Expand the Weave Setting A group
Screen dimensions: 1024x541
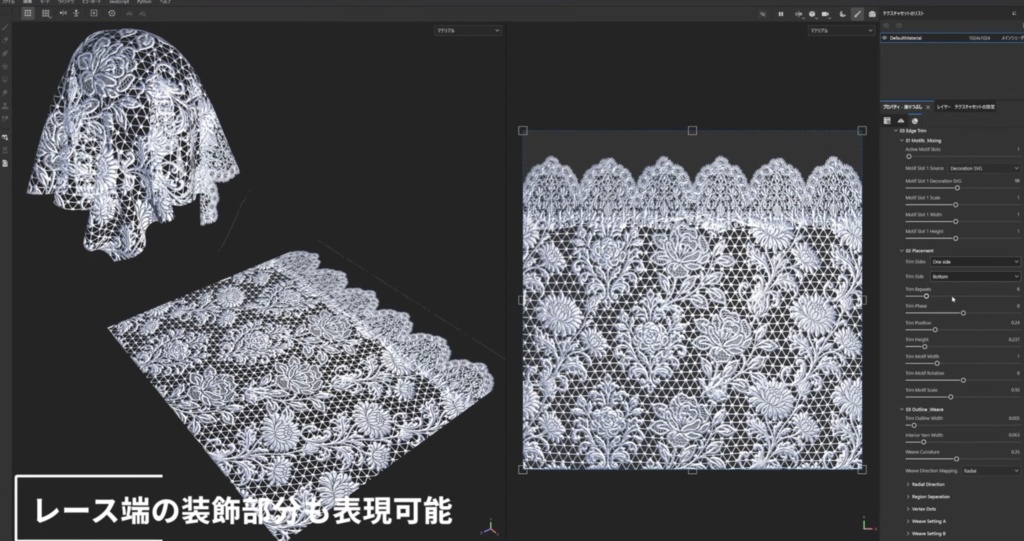pos(908,521)
